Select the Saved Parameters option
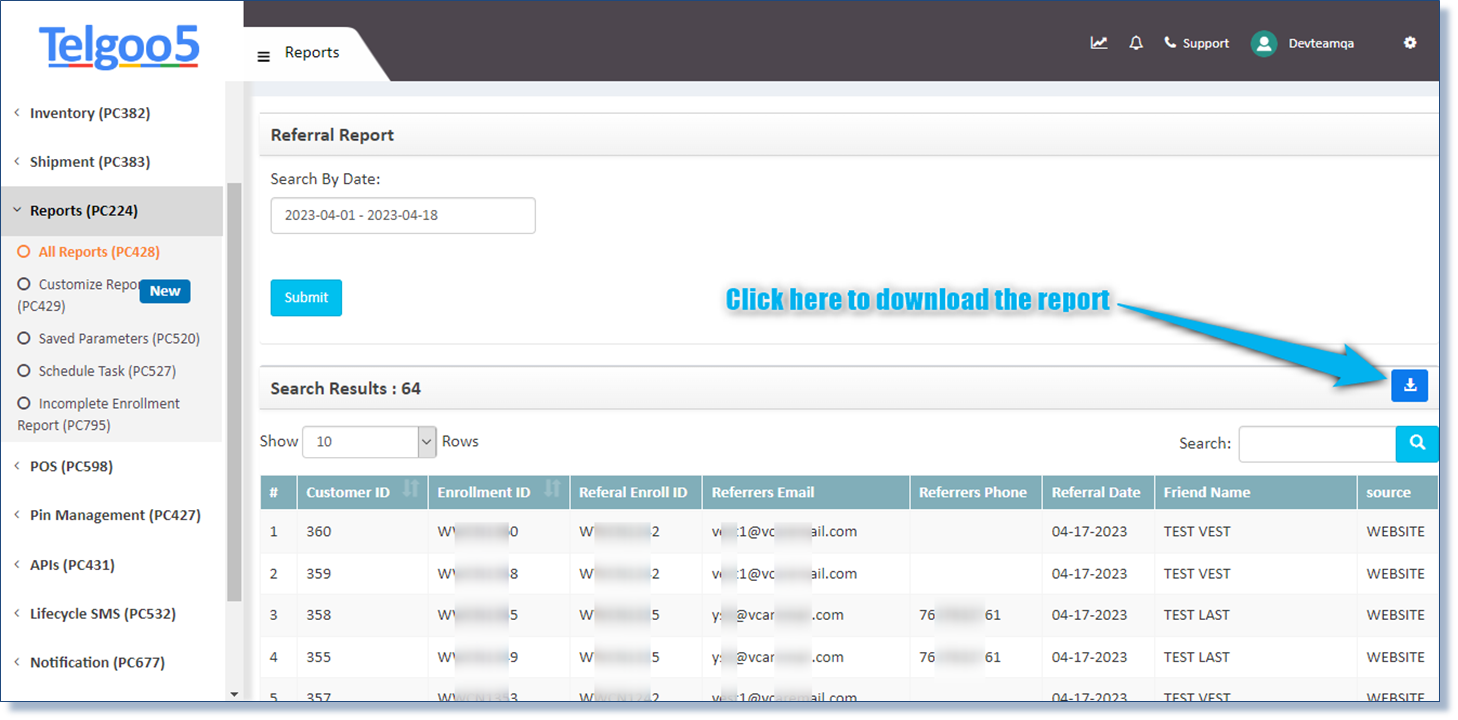Viewport: 1458px width, 720px height. (x=118, y=338)
